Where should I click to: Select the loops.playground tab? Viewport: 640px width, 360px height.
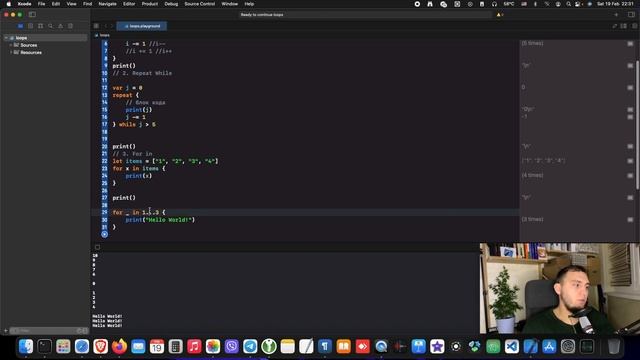point(142,26)
